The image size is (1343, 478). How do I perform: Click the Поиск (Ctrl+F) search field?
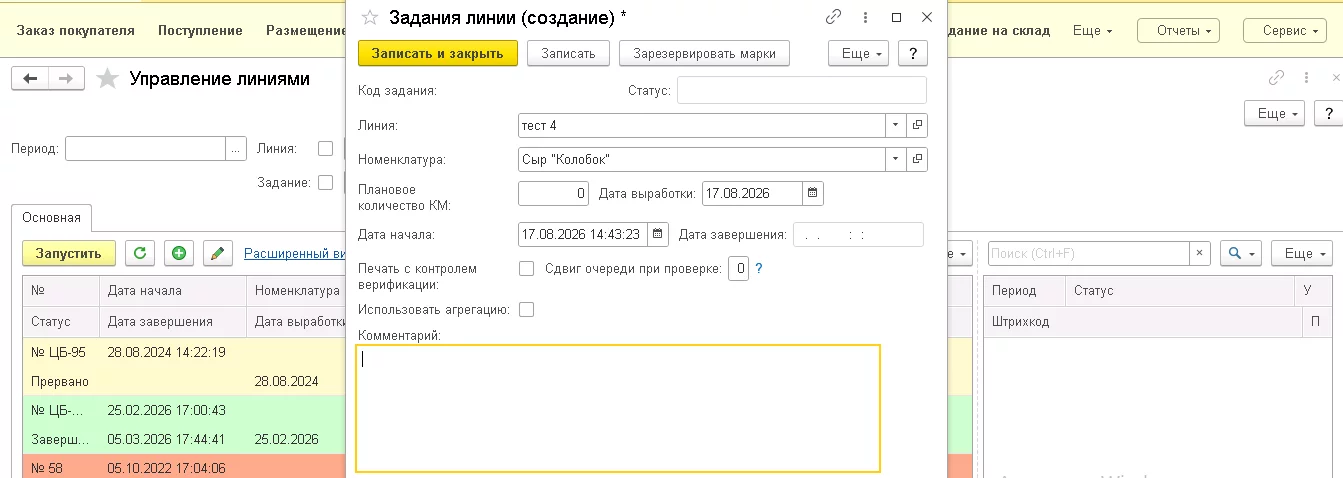click(x=1088, y=253)
